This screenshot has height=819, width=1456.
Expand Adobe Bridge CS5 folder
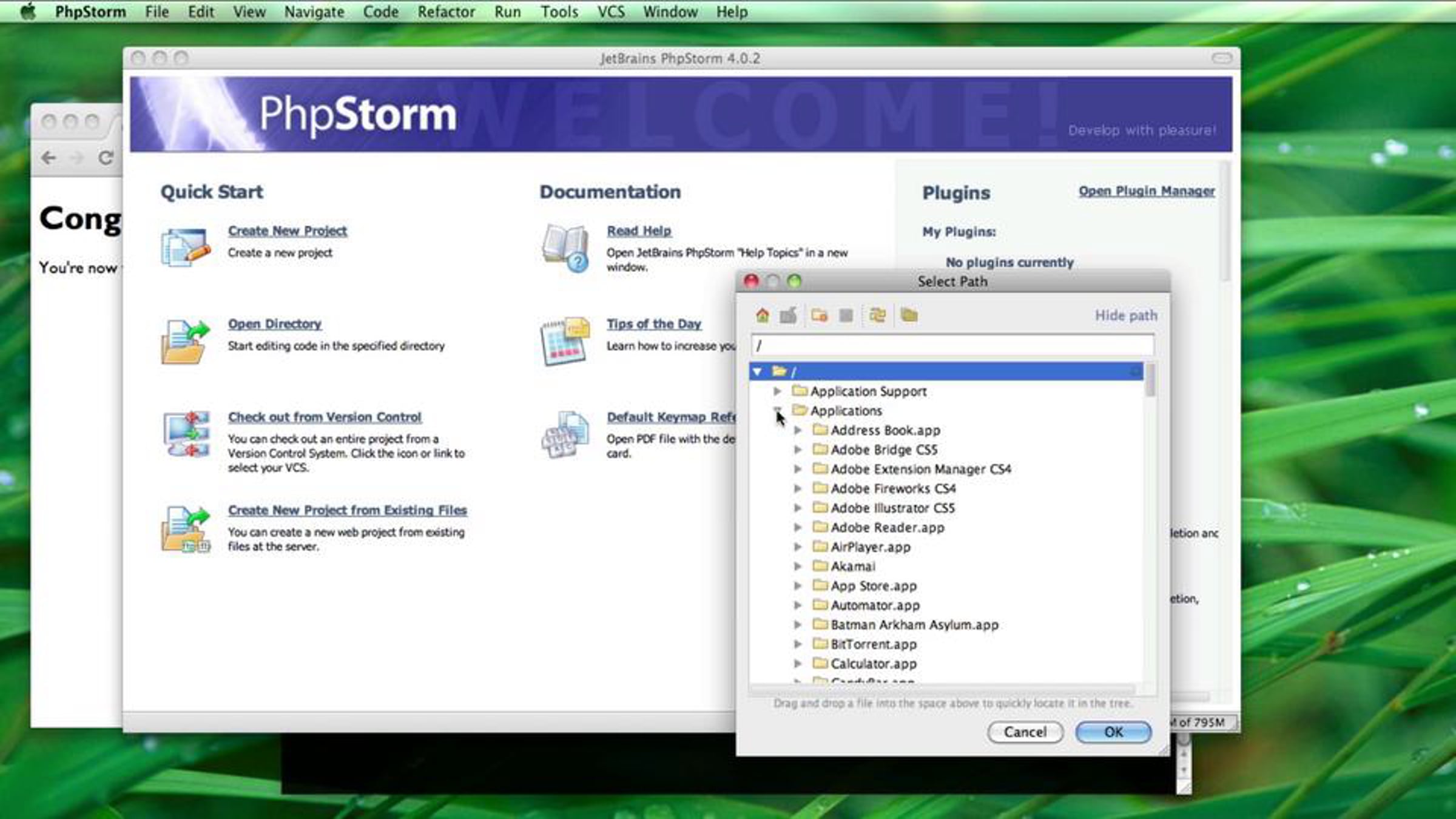tap(798, 450)
